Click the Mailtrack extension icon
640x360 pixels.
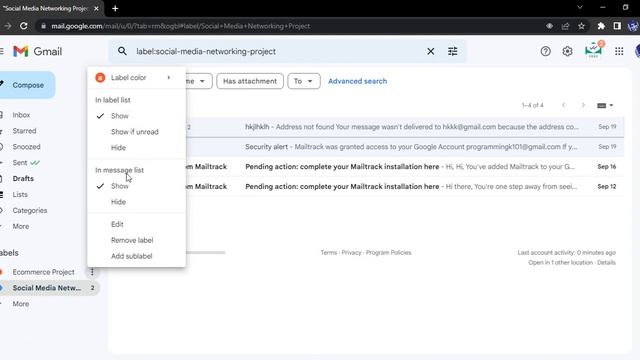[593, 50]
